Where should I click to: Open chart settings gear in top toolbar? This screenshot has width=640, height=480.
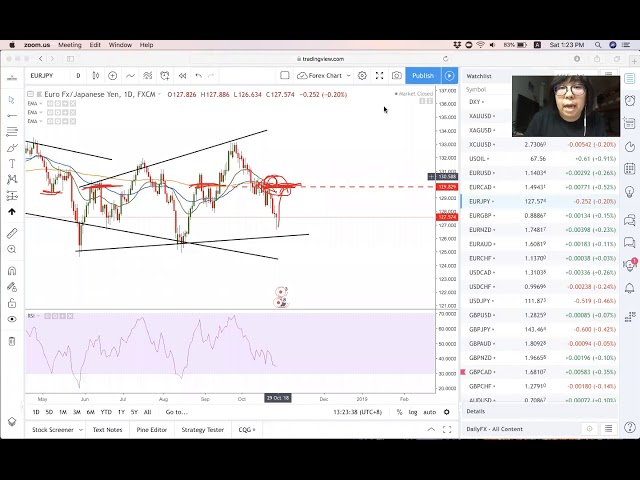coord(362,76)
